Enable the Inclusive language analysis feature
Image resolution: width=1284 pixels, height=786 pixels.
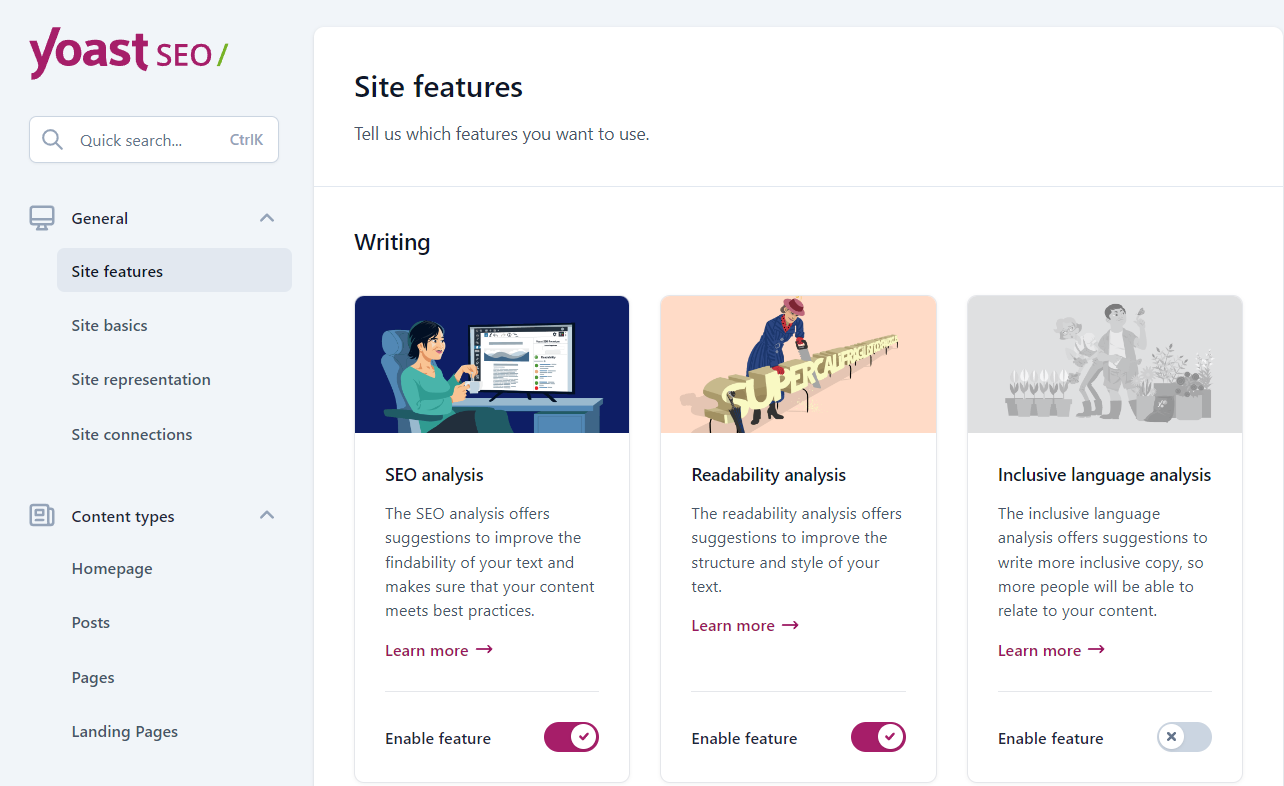[1184, 737]
